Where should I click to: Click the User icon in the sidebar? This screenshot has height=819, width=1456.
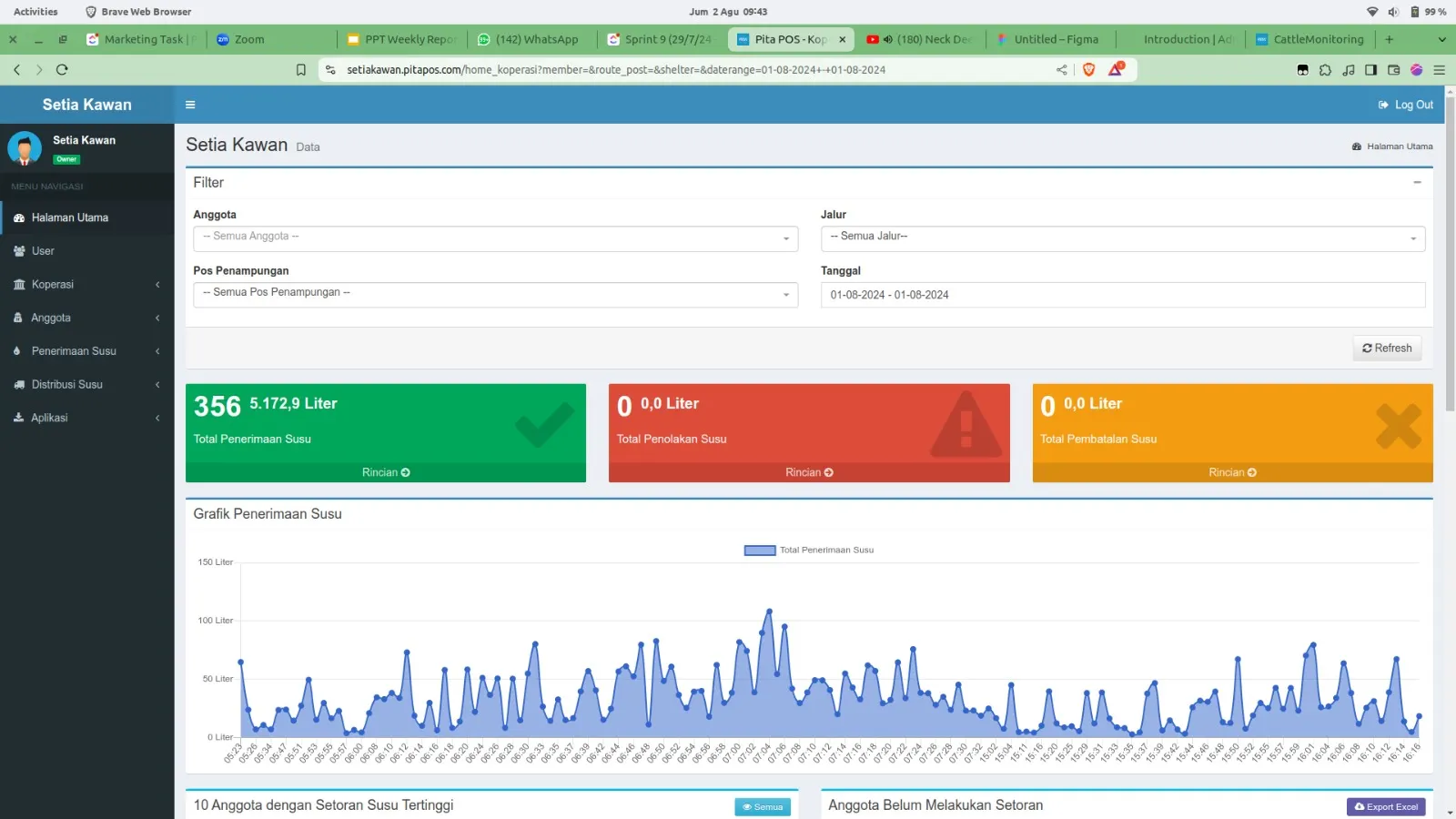tap(19, 251)
